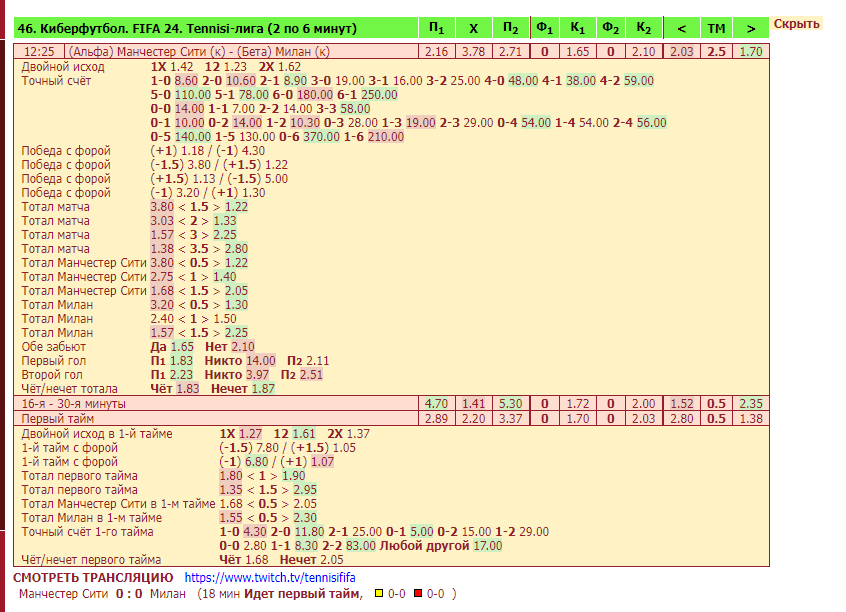Pick first half double chance 1X 1.27
The width and height of the screenshot is (846, 612).
[250, 434]
